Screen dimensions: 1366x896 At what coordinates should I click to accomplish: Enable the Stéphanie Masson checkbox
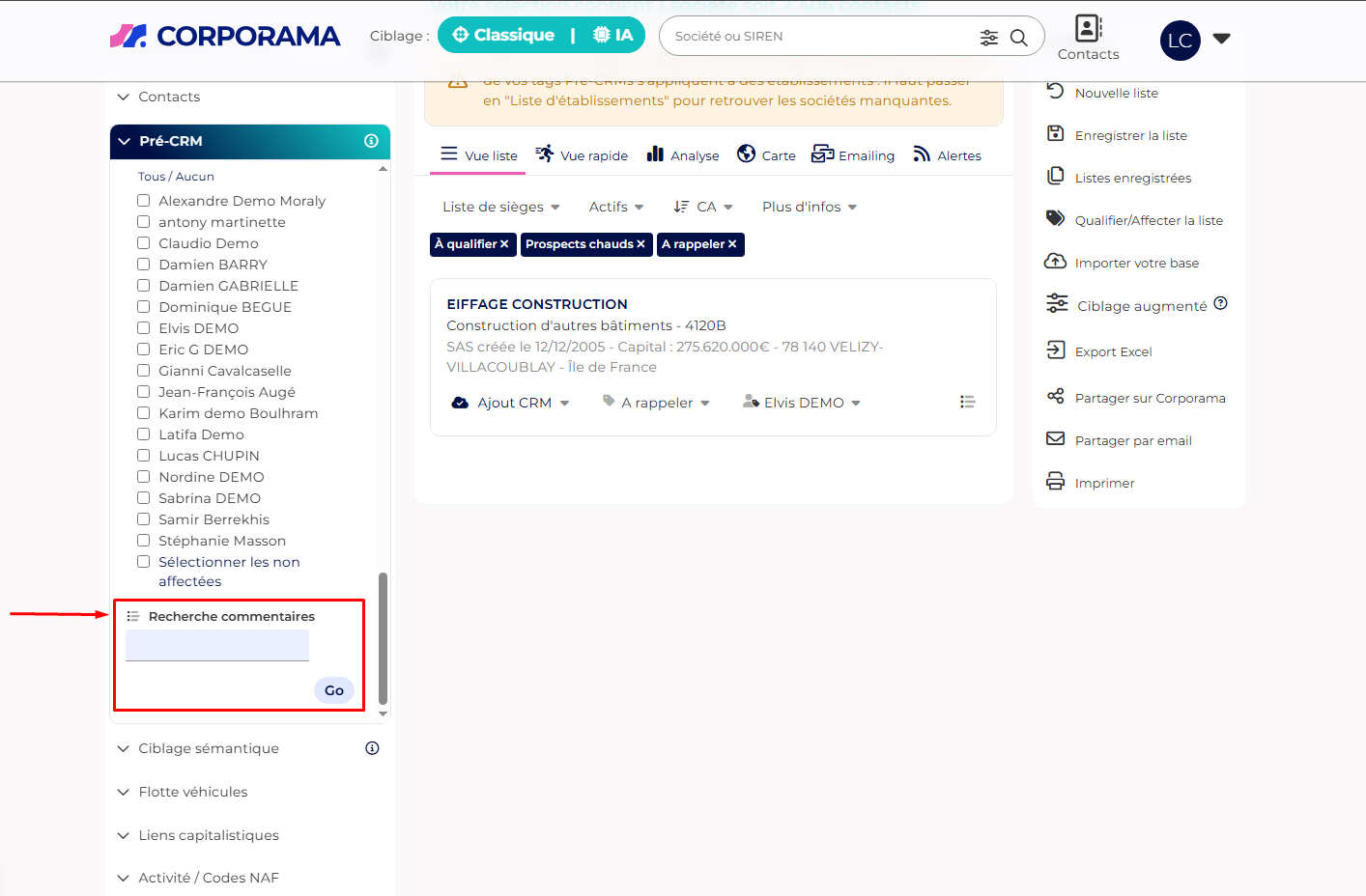(x=144, y=541)
